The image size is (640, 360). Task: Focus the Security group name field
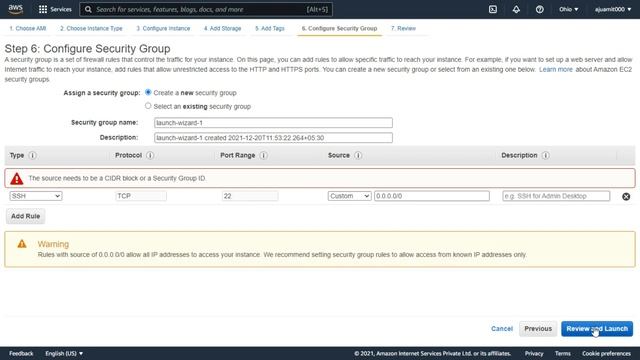click(x=273, y=122)
